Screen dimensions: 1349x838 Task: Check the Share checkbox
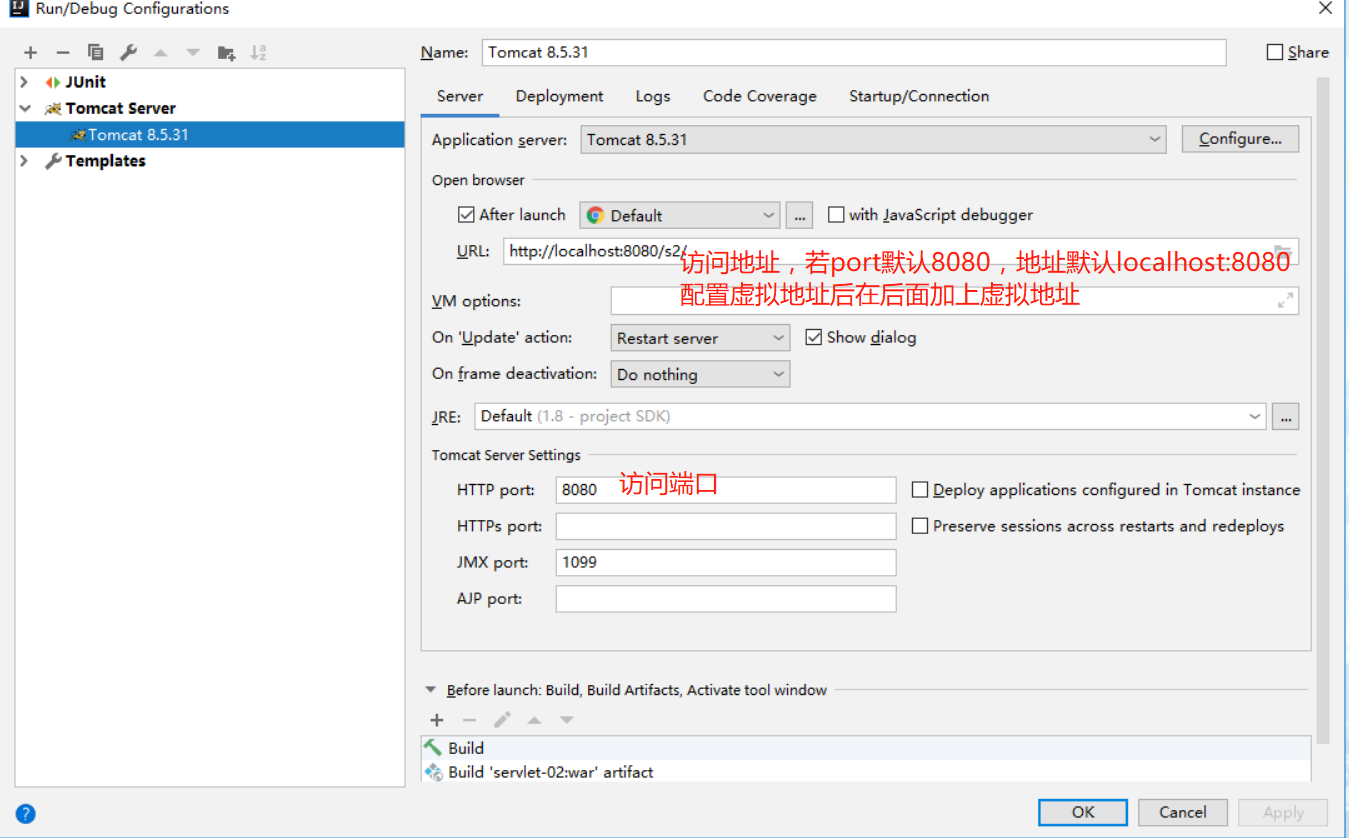[x=1275, y=51]
